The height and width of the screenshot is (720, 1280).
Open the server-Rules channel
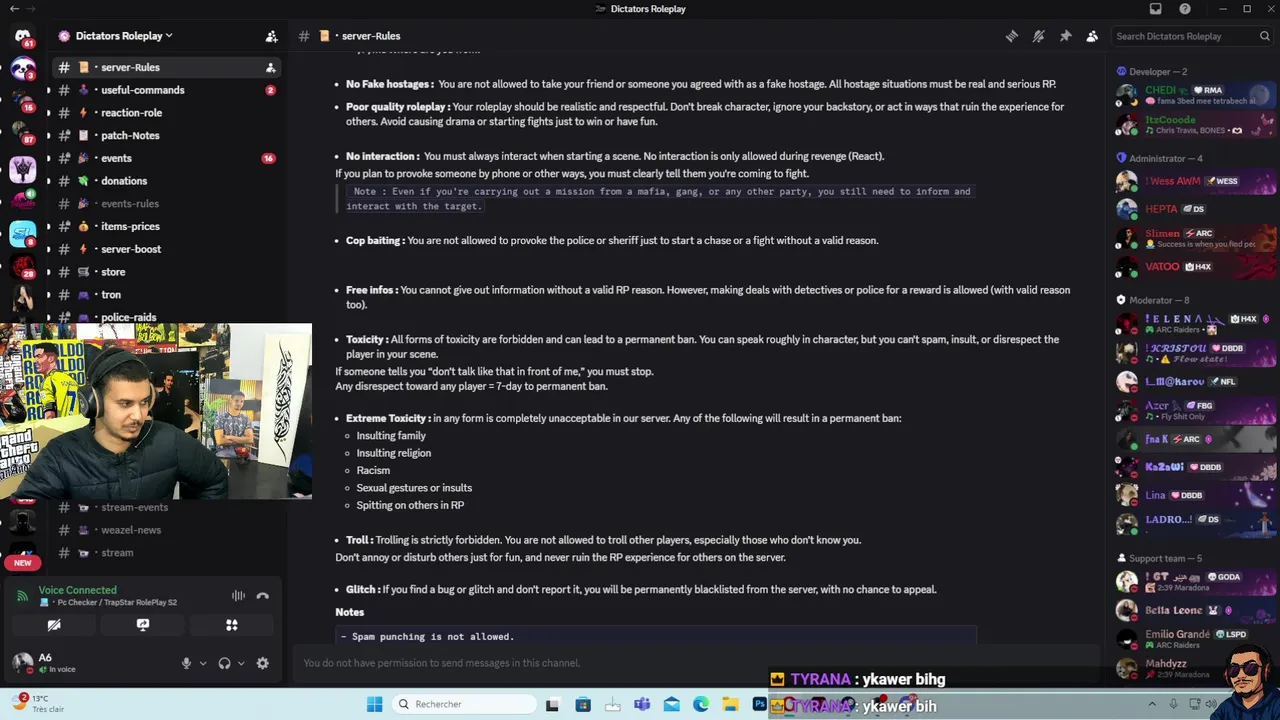(x=166, y=67)
